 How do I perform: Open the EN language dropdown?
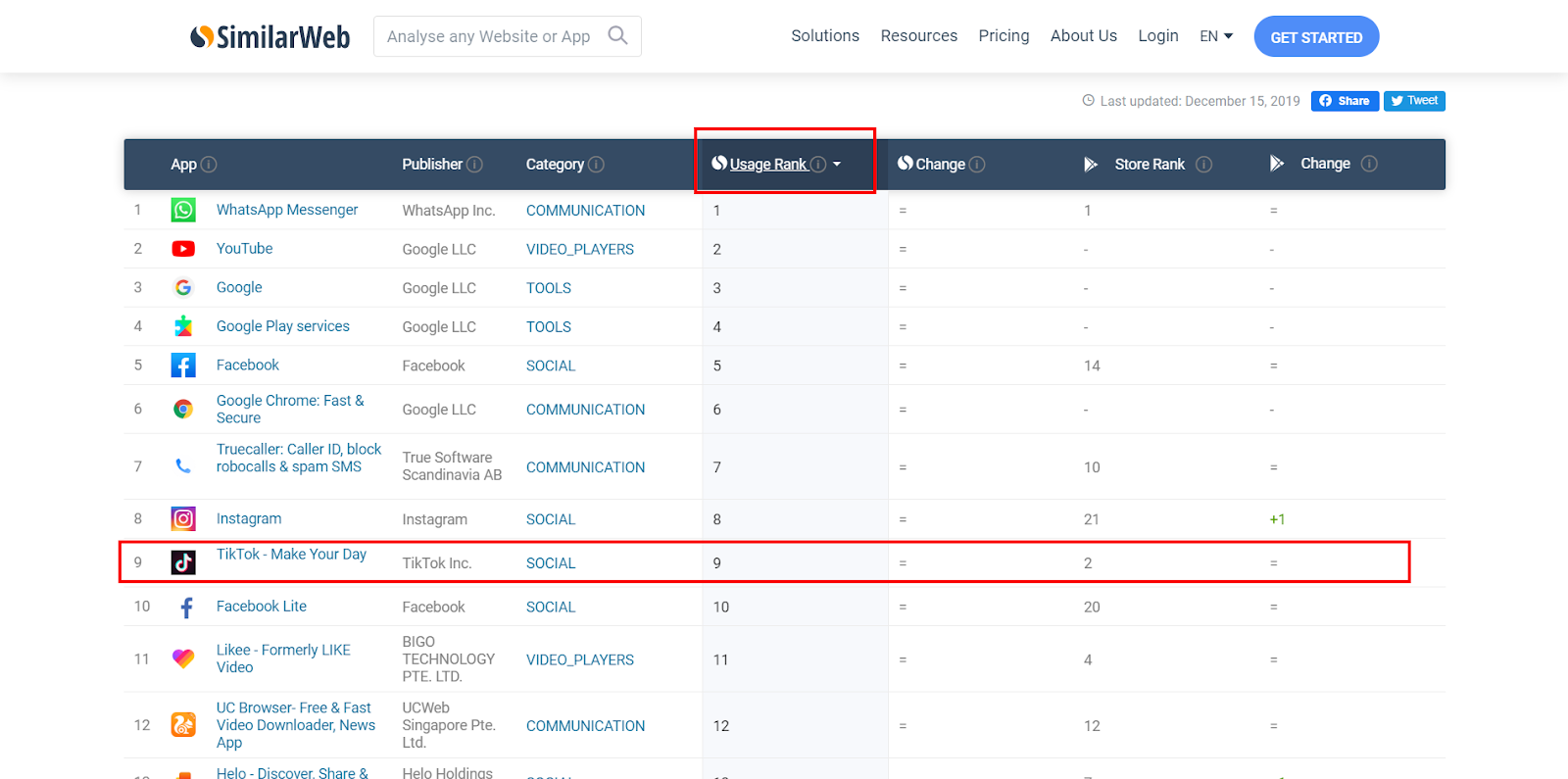[1216, 36]
